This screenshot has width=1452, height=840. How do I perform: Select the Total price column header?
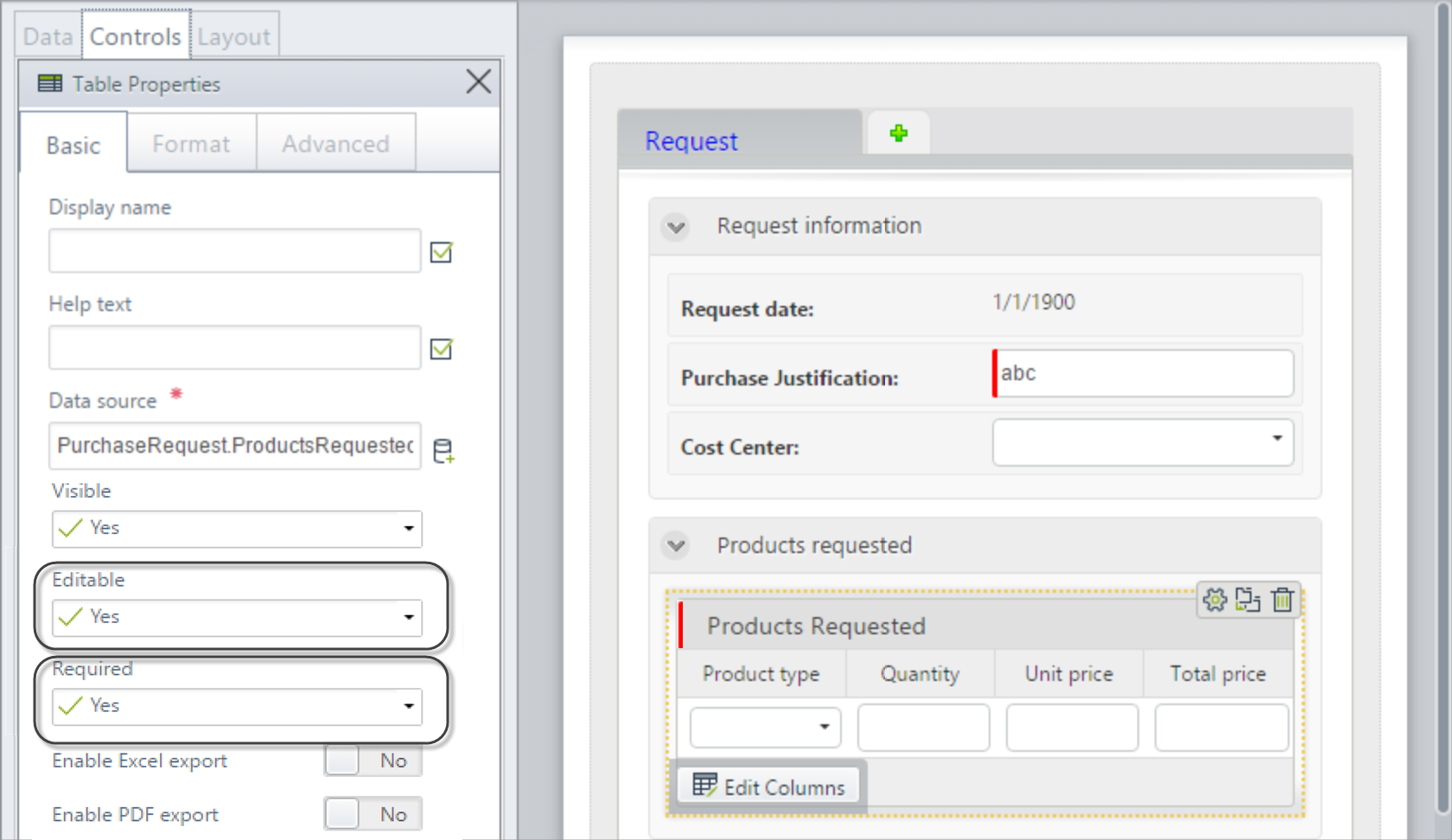(1218, 674)
